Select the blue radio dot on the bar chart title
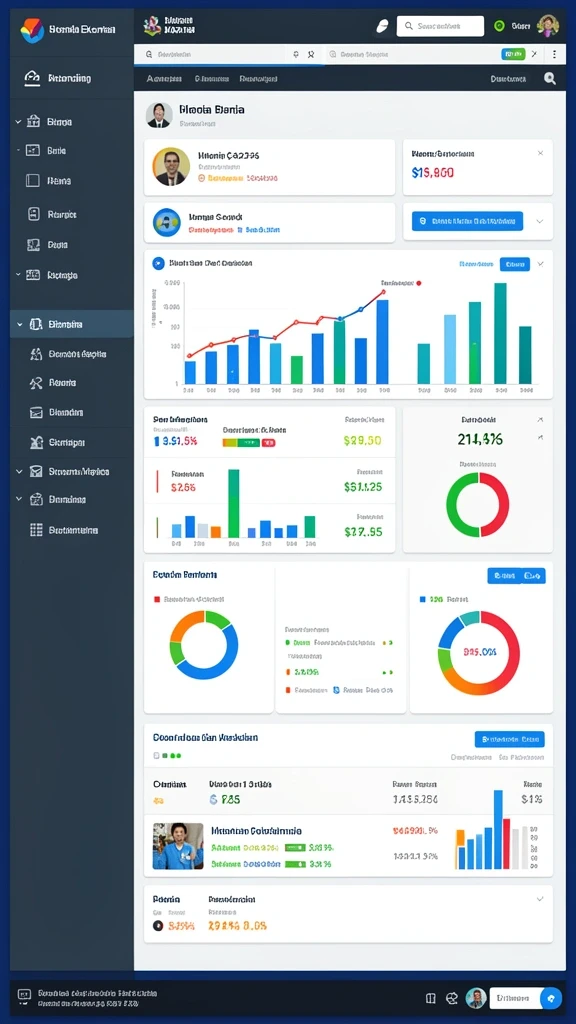Viewport: 576px width, 1024px height. tap(157, 263)
